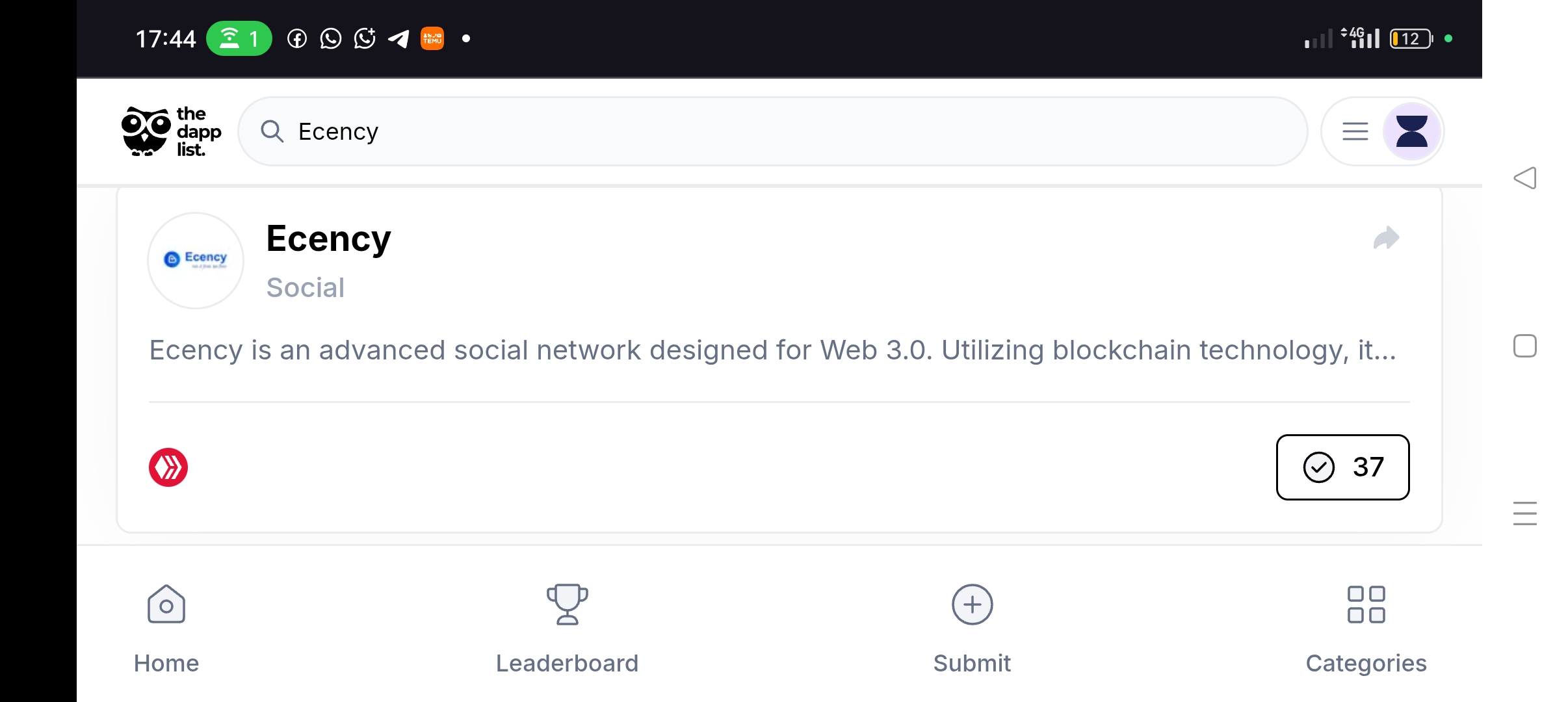This screenshot has width=1568, height=702.
Task: Expand the truncated Ecency description text
Action: click(772, 350)
